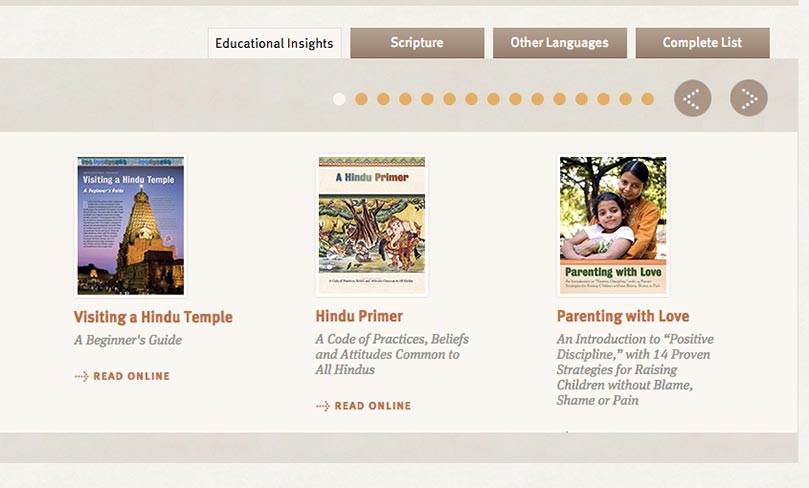The height and width of the screenshot is (488, 809).
Task: Jump to the last pagination dot
Action: pyautogui.click(x=647, y=99)
